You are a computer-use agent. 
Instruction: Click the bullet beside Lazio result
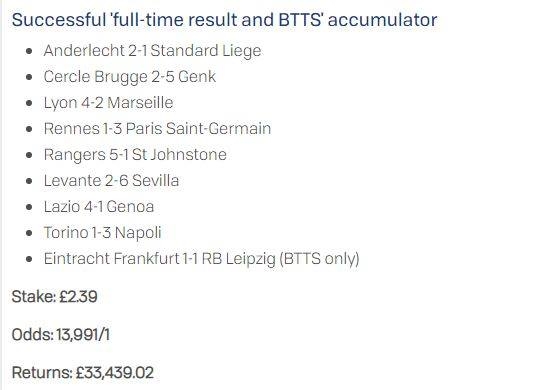point(29,207)
